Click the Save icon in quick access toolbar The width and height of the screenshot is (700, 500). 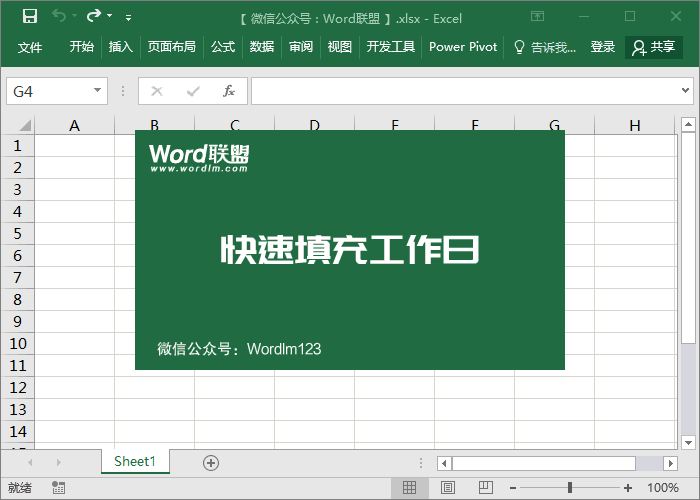coord(29,17)
